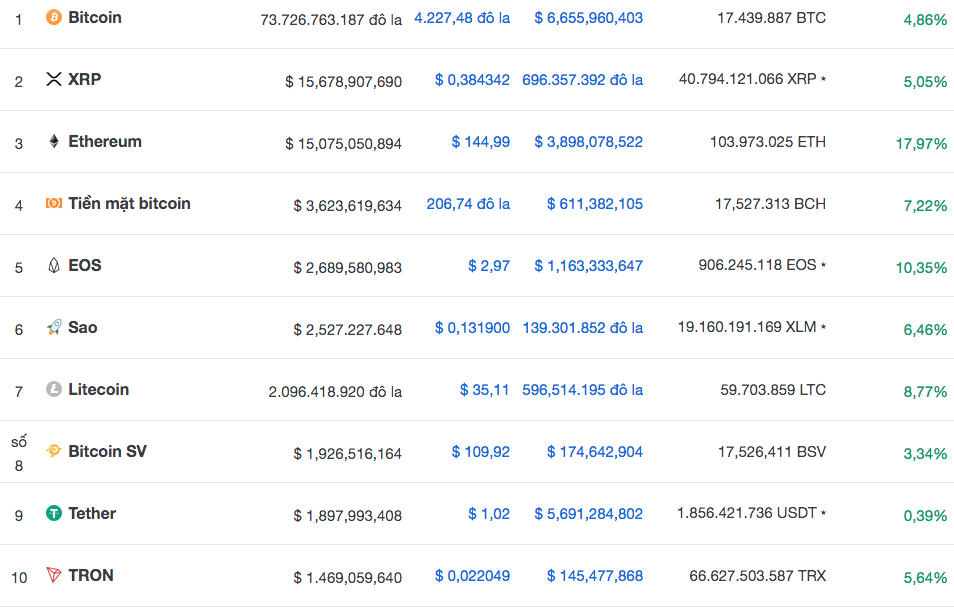Click the Ethereum diamond logo icon

point(54,141)
